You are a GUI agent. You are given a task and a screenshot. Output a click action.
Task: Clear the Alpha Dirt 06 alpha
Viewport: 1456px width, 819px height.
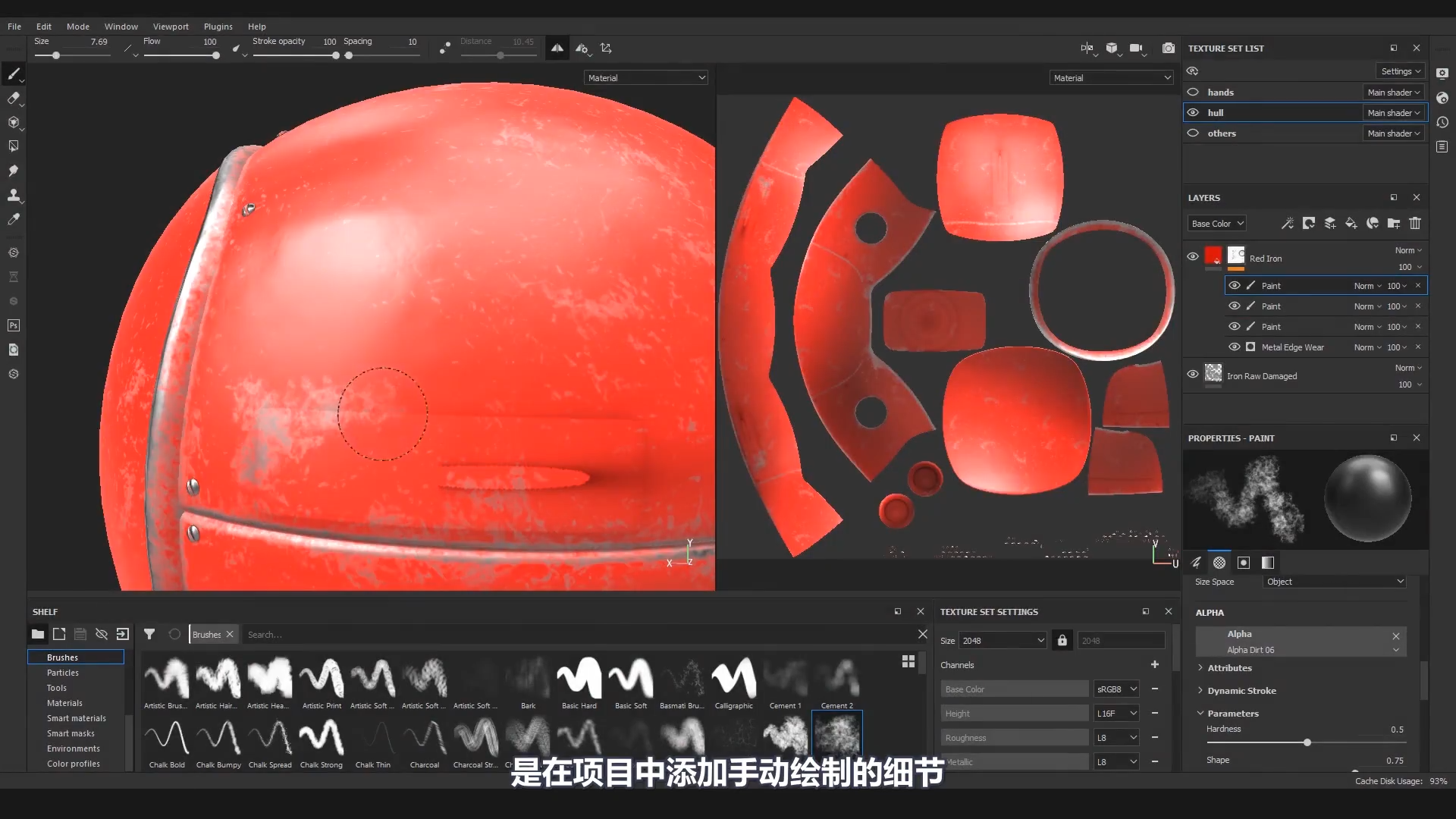point(1395,635)
